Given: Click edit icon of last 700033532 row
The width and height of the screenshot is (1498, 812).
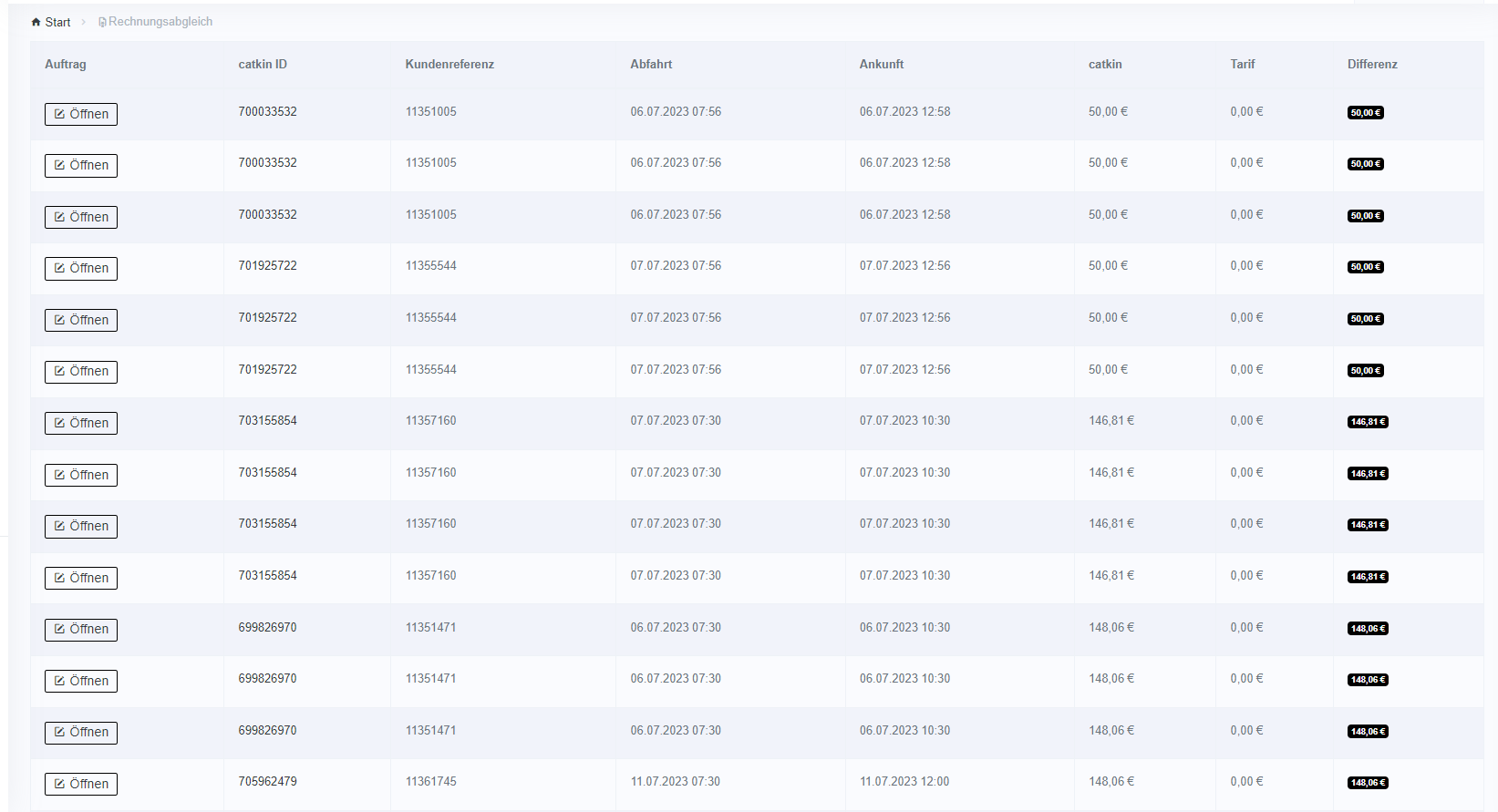Looking at the screenshot, I should [x=59, y=217].
